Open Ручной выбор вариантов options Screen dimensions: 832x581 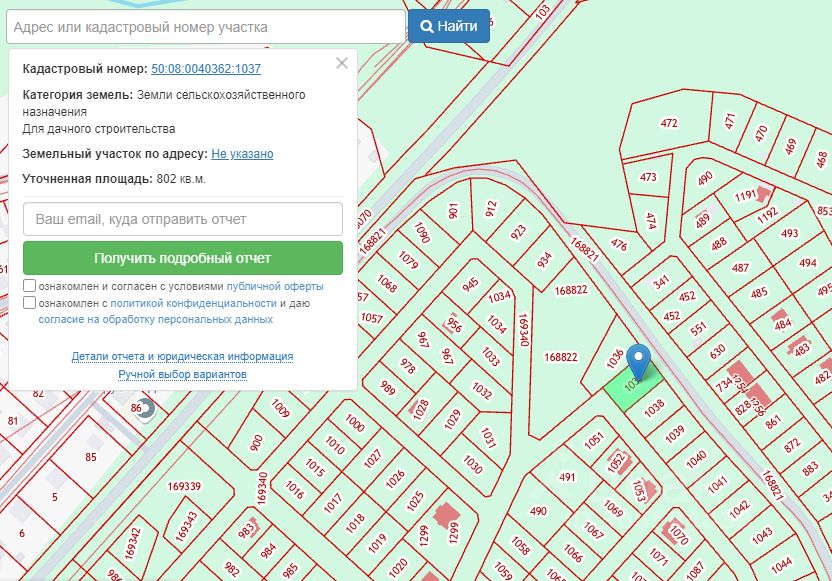182,374
